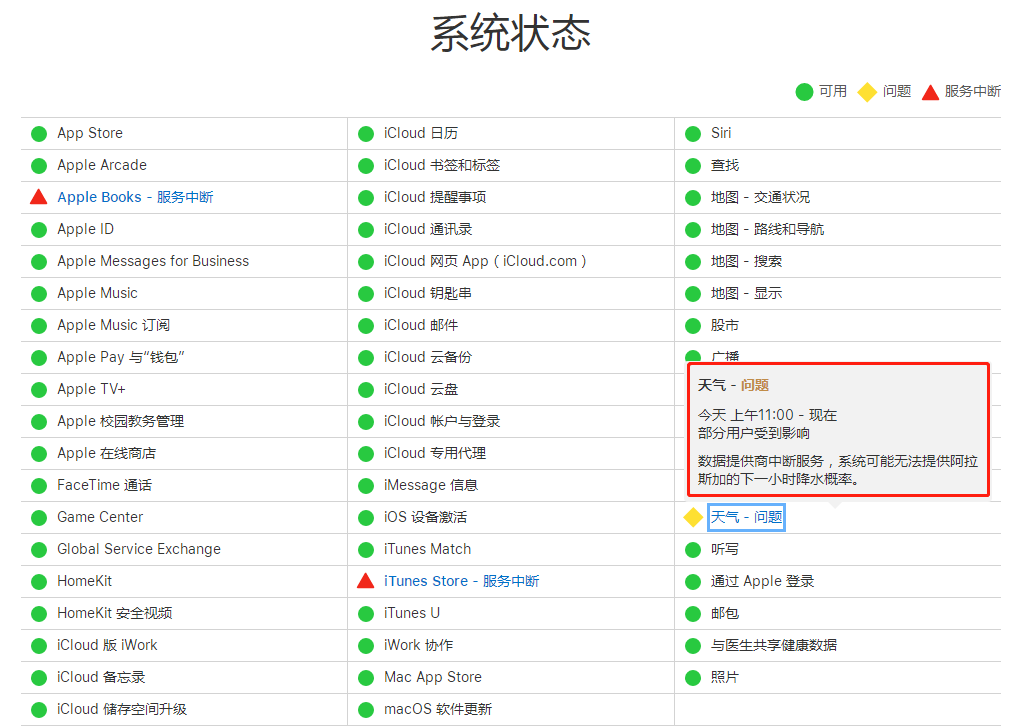Click the 与医生共享健康数据 entry
1025x728 pixels.
point(774,645)
